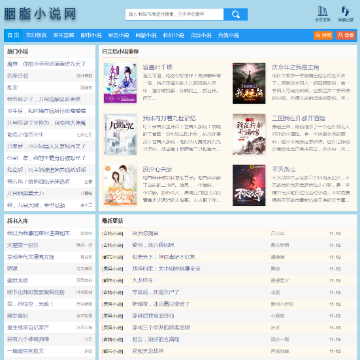Open the update row 穿成三个反派的恶毒后娘

(x=161, y=328)
